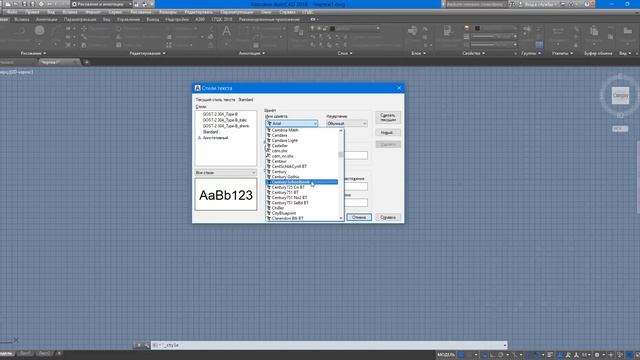Image resolution: width=640 pixels, height=360 pixels.
Task: Click the font list scroll down arrow
Action: pyautogui.click(x=341, y=218)
